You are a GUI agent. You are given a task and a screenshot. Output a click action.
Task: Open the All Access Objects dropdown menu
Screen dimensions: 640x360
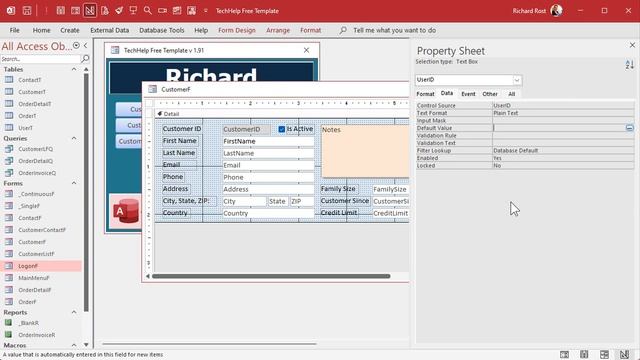click(x=76, y=46)
